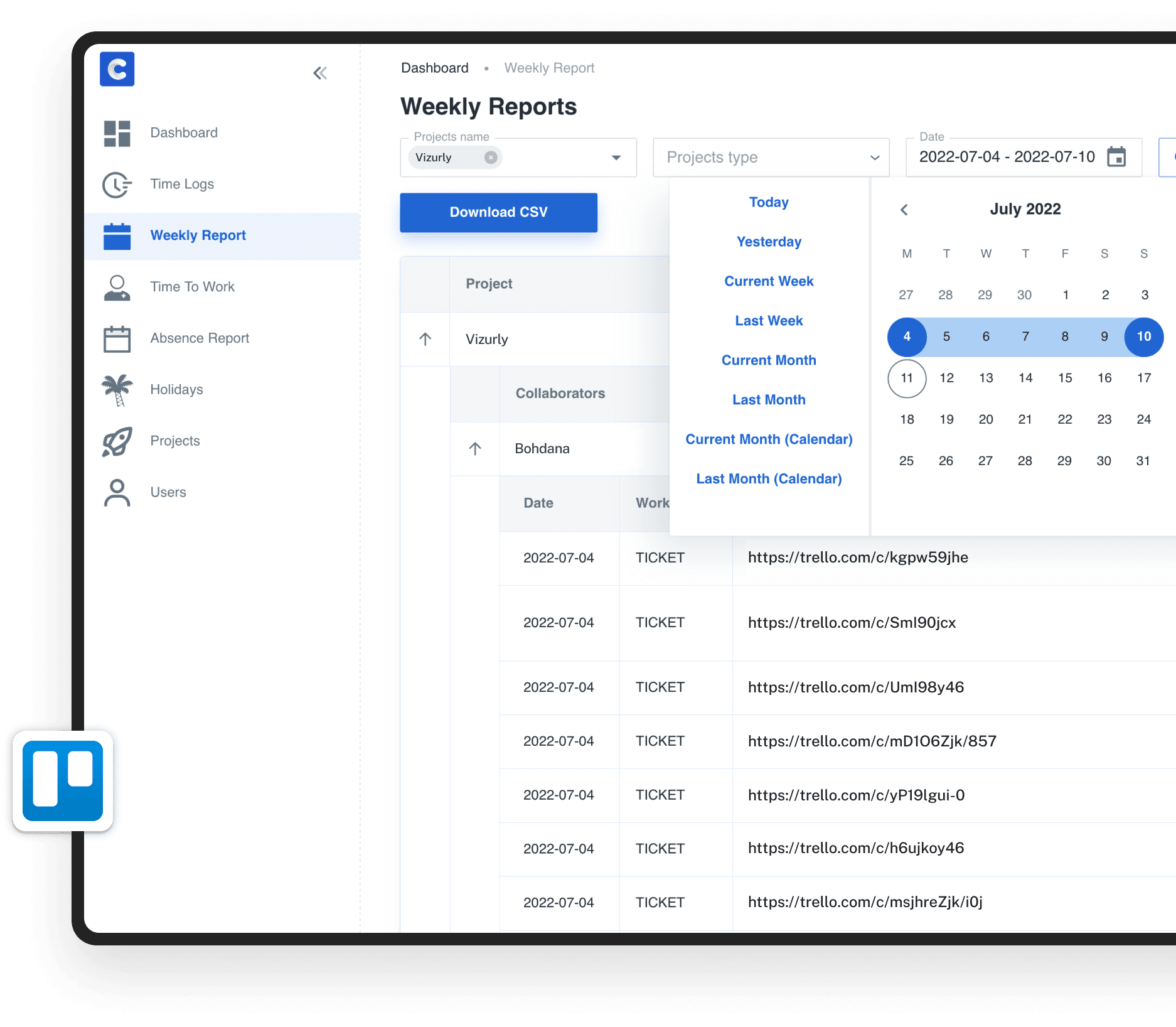Open link trello.com/c/msjhreZjk/i0j
1176x1027 pixels.
click(x=865, y=903)
